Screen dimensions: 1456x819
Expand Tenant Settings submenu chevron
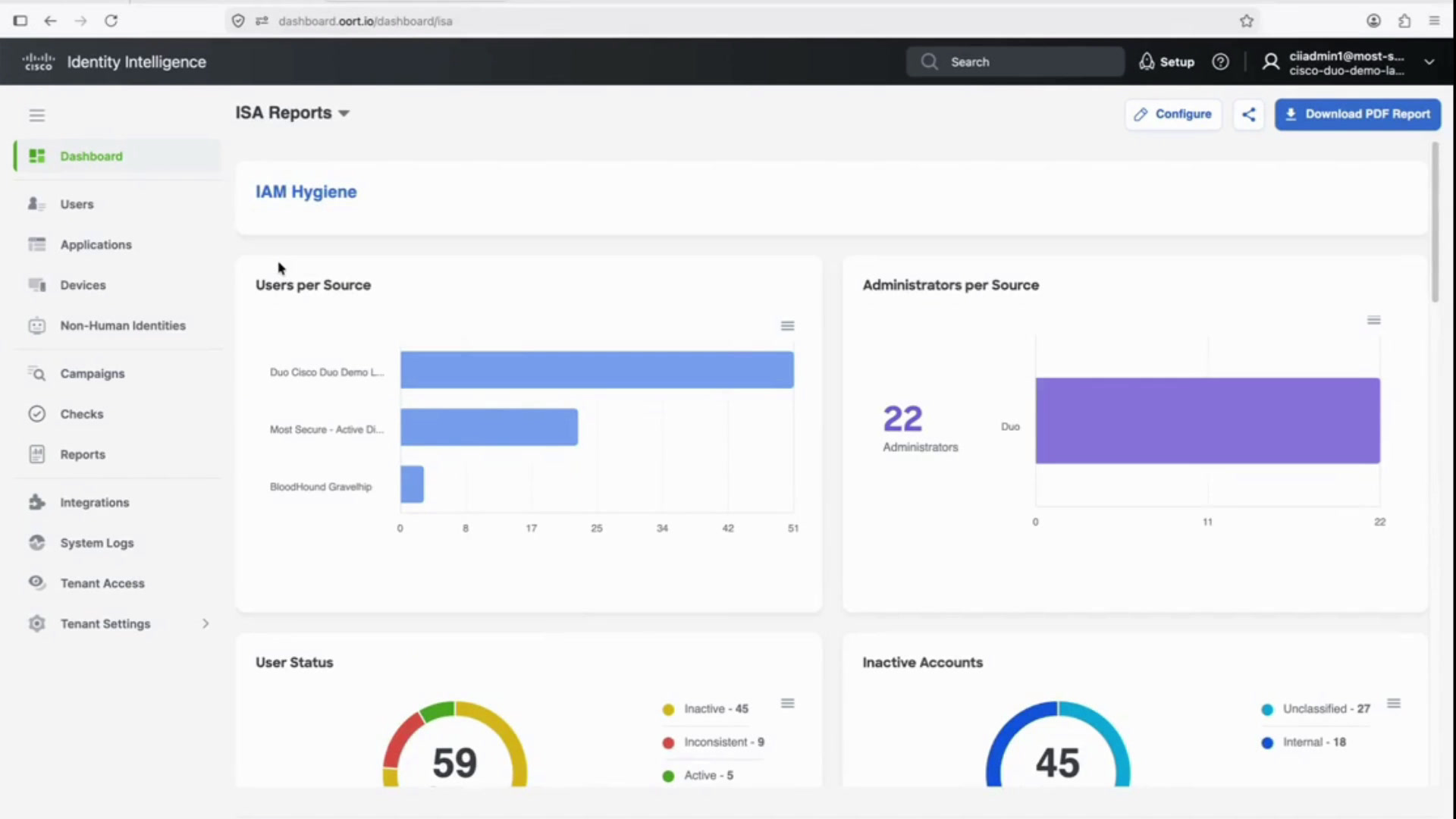pyautogui.click(x=205, y=623)
